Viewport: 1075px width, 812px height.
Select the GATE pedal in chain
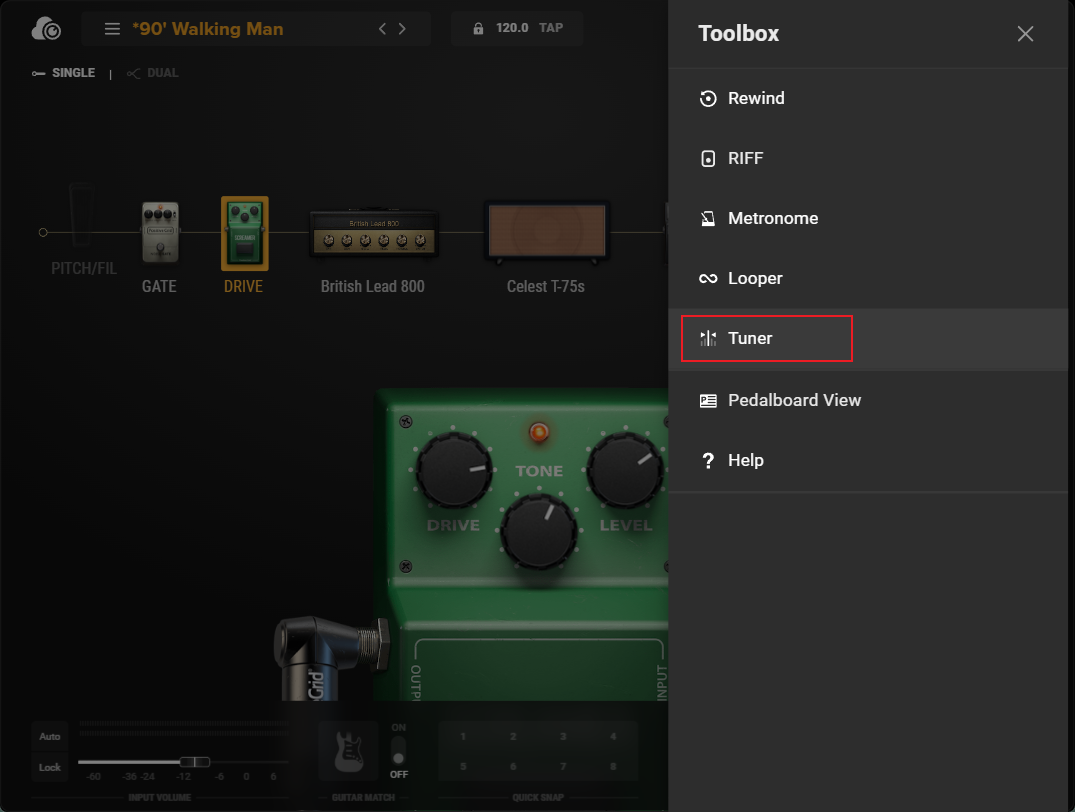(159, 235)
